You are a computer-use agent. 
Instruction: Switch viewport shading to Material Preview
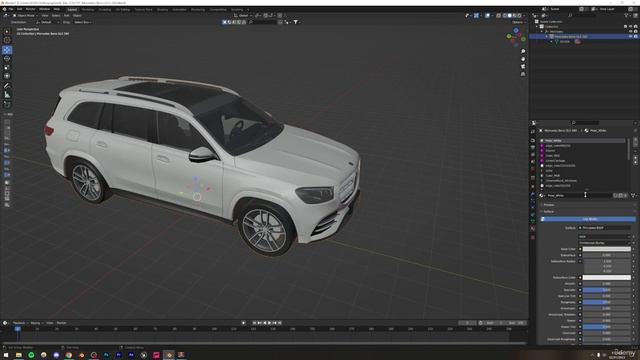coord(514,16)
